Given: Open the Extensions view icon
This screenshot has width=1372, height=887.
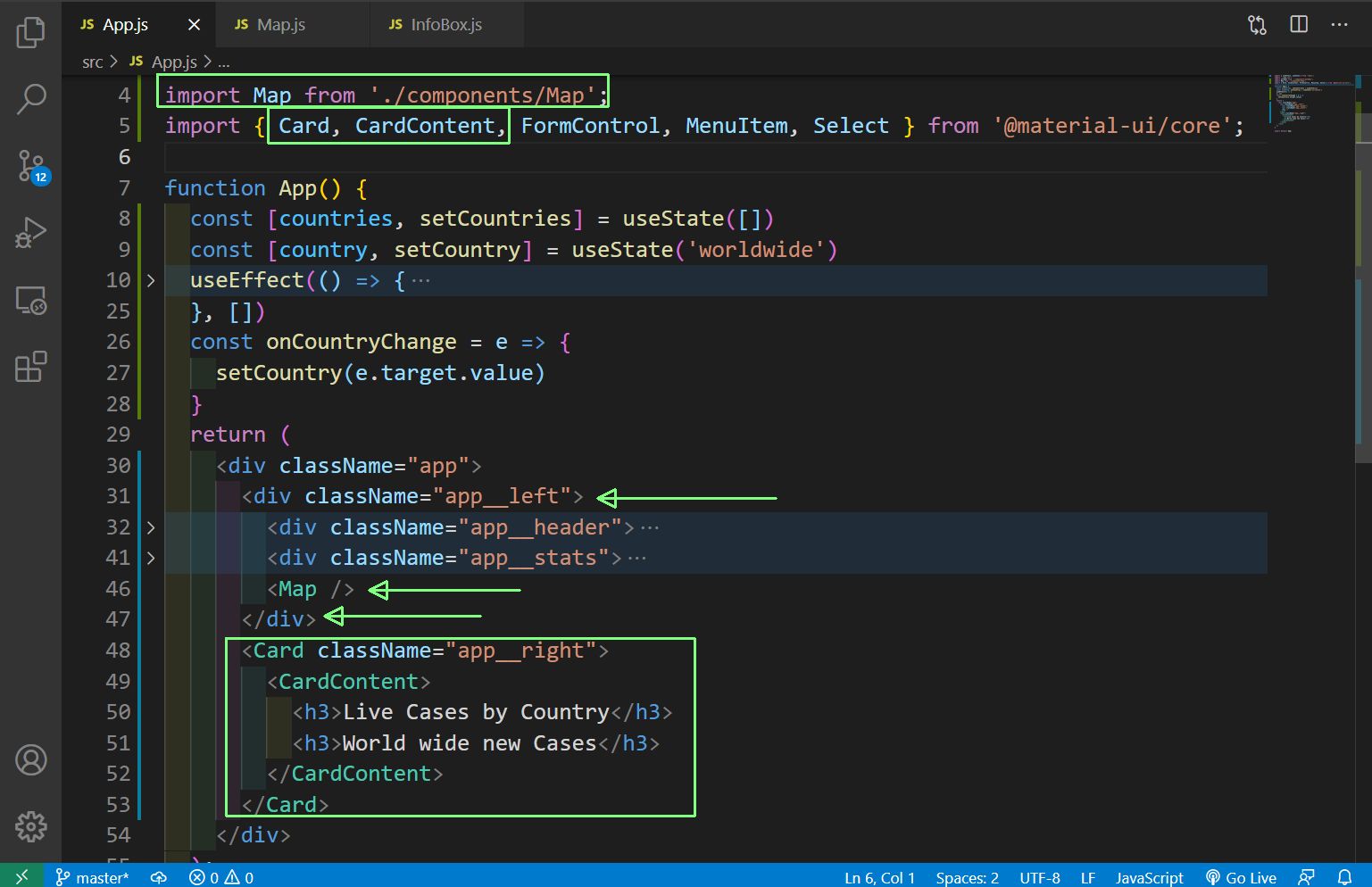Looking at the screenshot, I should coord(30,367).
